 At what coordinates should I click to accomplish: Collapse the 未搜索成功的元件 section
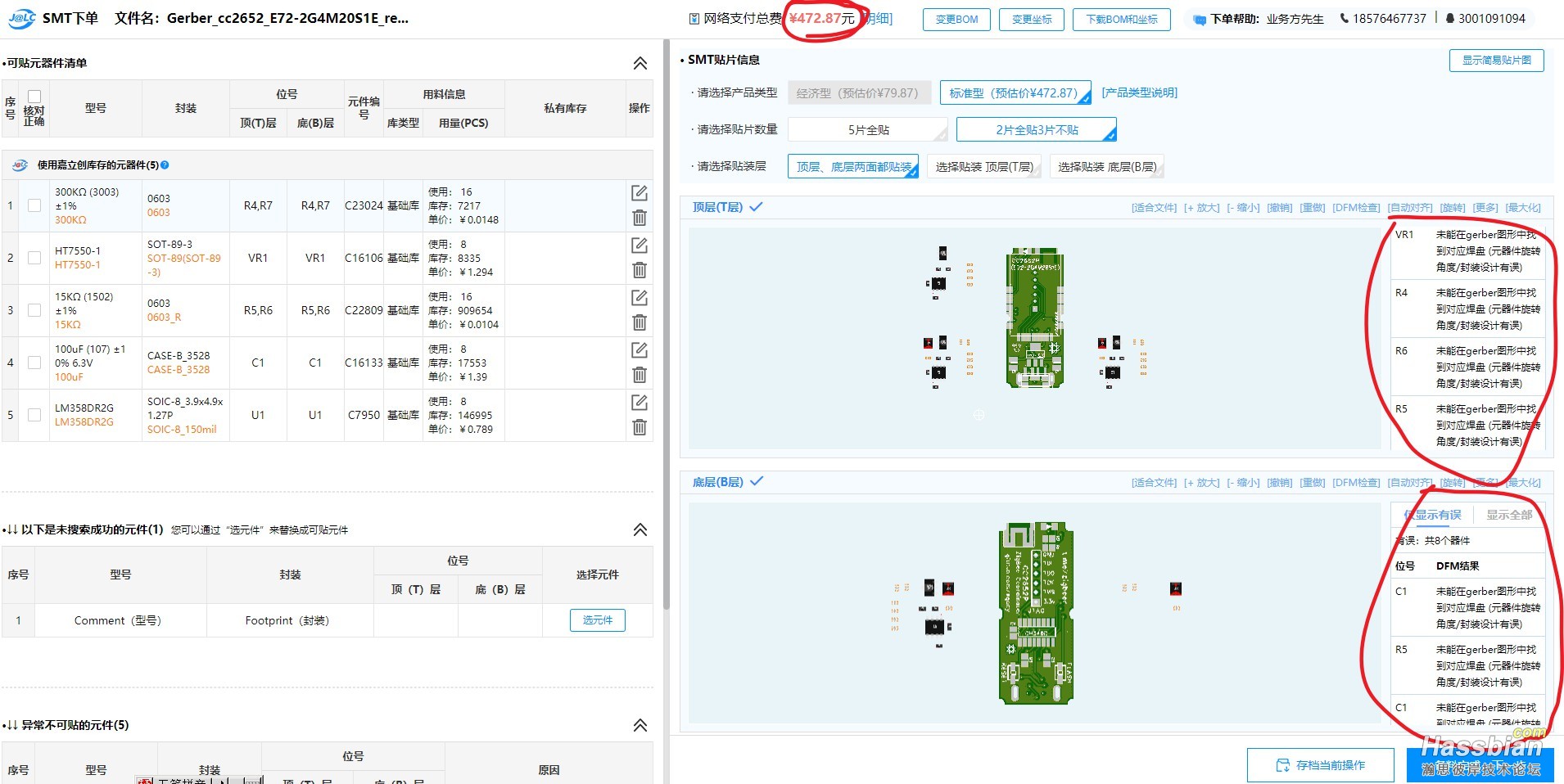(x=640, y=529)
